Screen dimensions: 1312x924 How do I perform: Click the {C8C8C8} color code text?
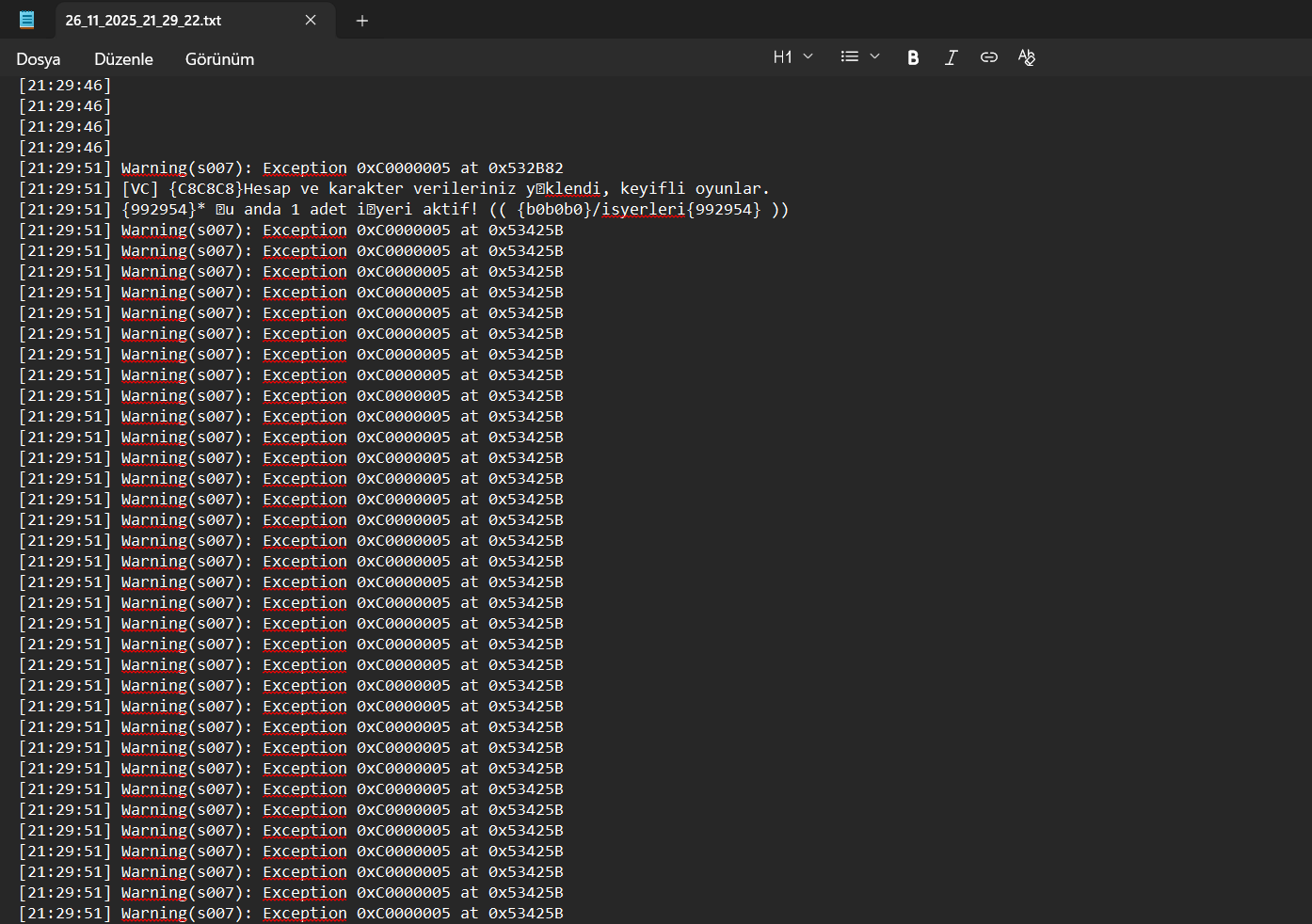[x=205, y=189]
